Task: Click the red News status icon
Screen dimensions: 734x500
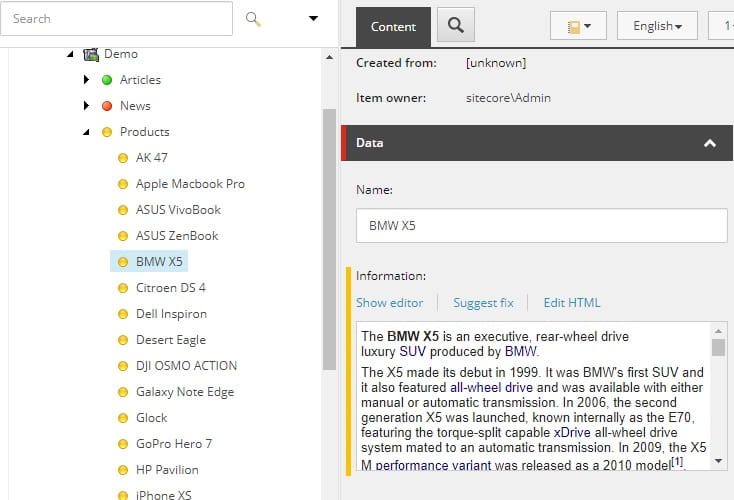Action: coord(107,106)
